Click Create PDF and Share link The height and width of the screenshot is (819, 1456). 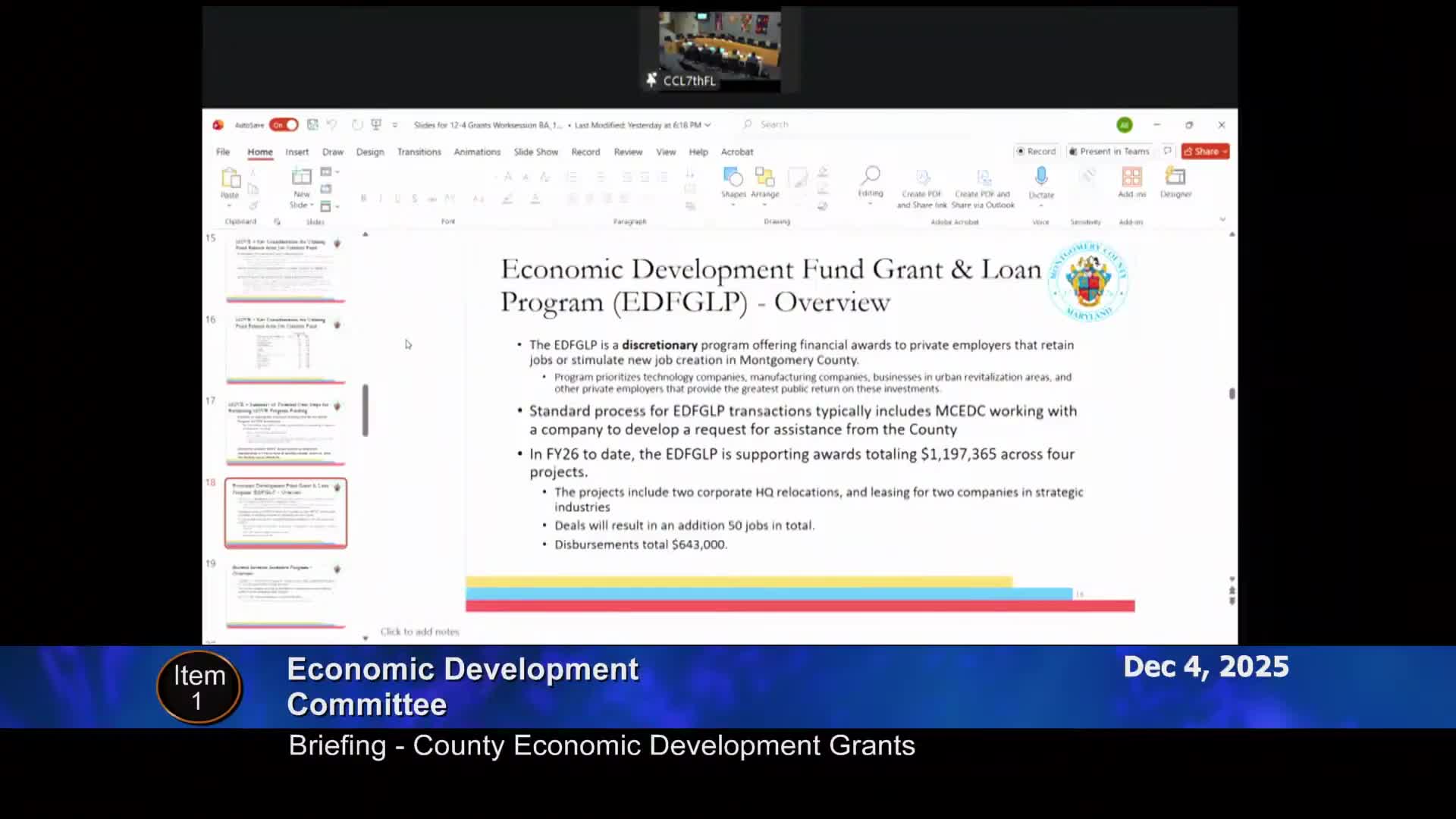(x=921, y=186)
